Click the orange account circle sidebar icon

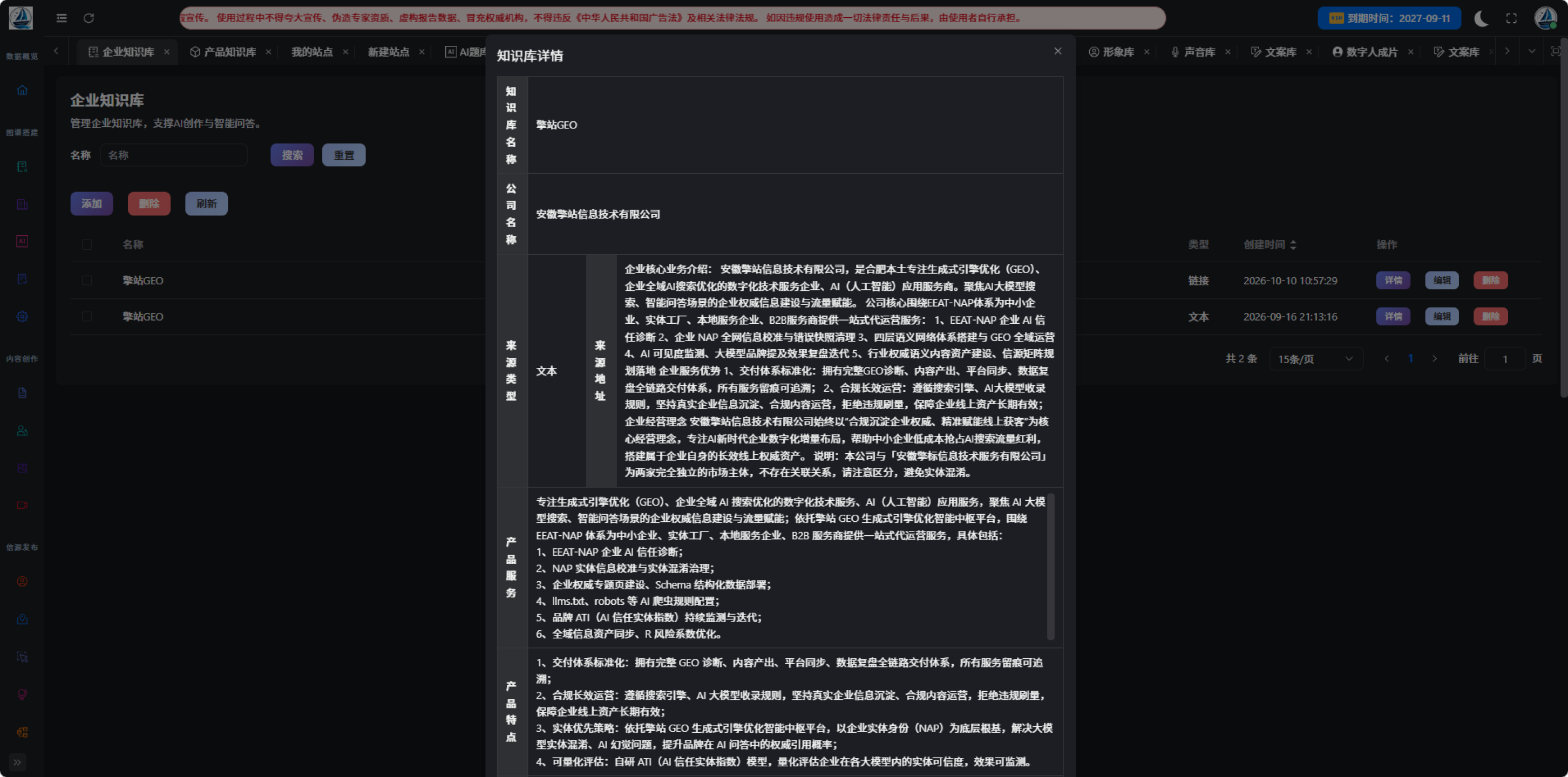click(x=22, y=581)
